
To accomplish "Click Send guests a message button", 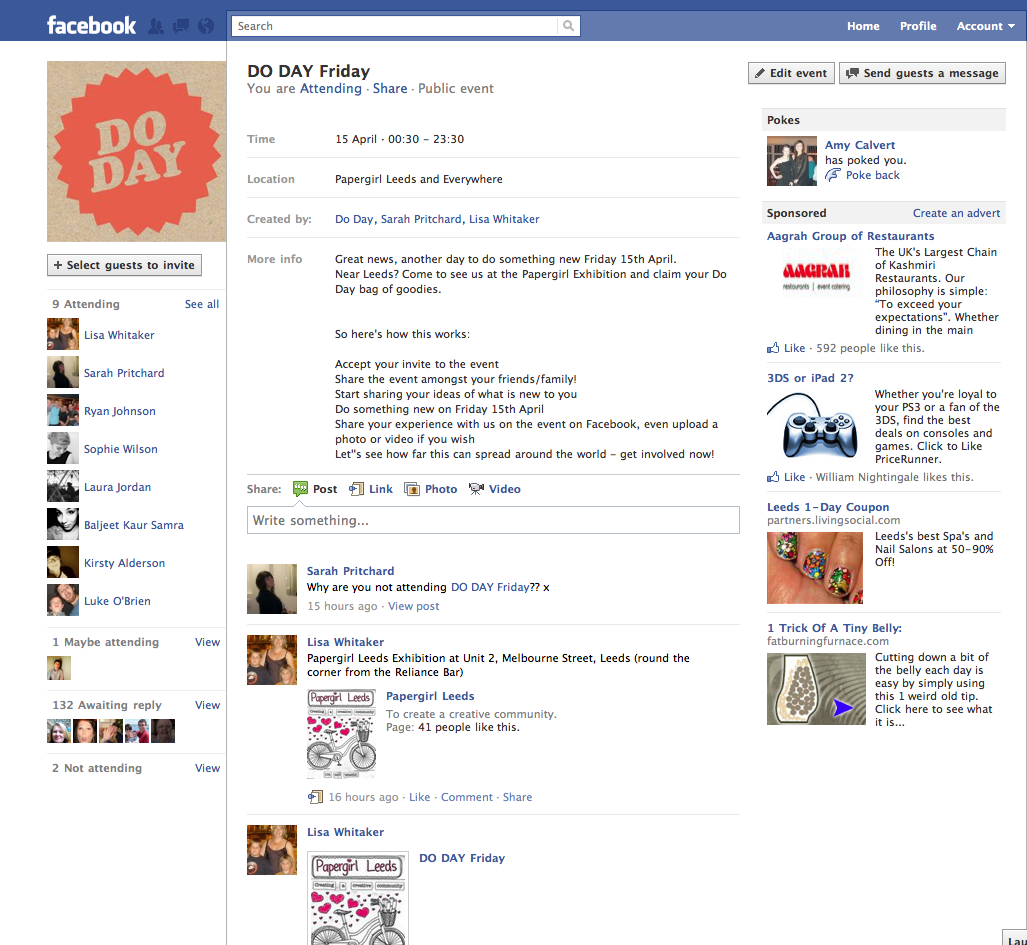I will (x=922, y=73).
